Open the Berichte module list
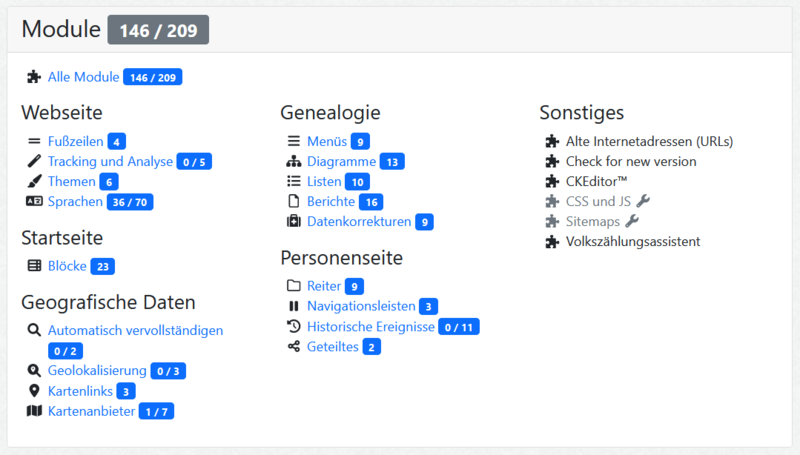This screenshot has height=455, width=800. [x=331, y=201]
